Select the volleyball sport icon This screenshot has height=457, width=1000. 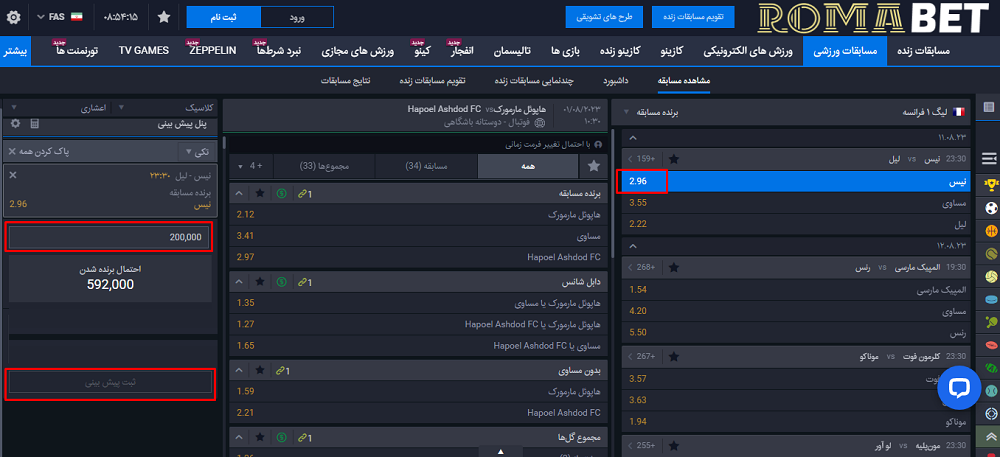click(990, 277)
